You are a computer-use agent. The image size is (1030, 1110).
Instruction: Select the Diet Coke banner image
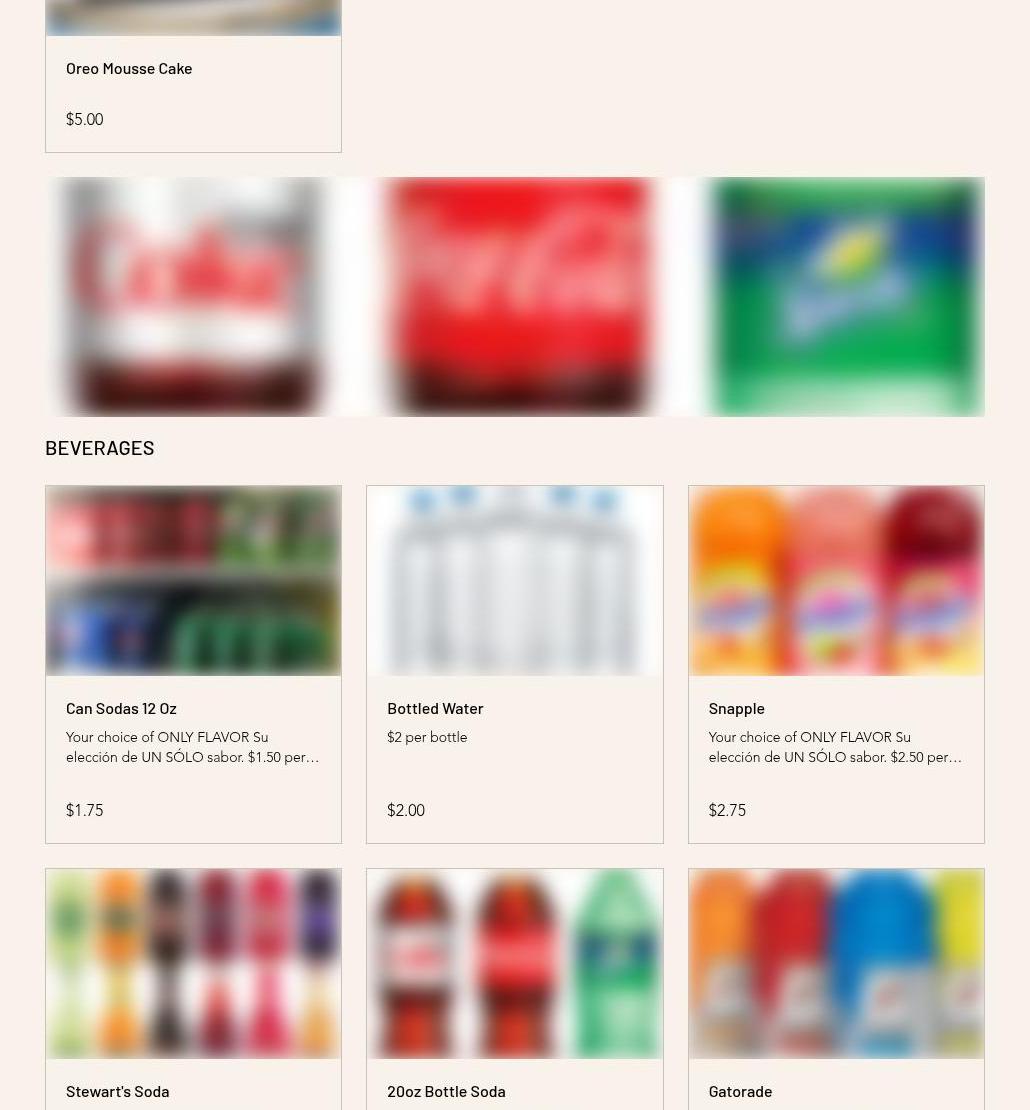[193, 297]
